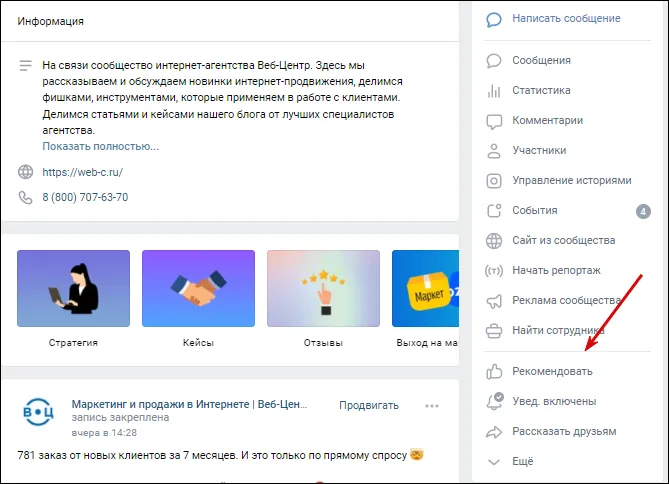Click the chat bubble icon next to Сообщения
This screenshot has width=669, height=484.
pyautogui.click(x=494, y=61)
